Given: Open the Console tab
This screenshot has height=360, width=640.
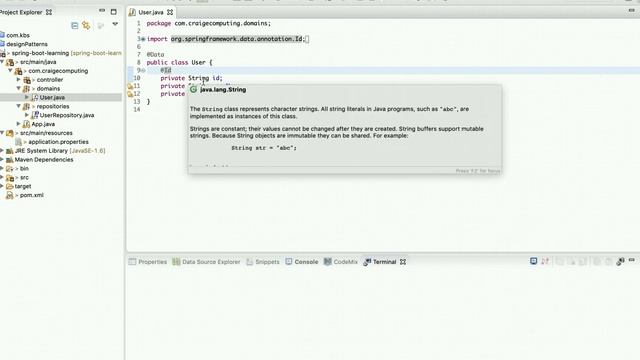Looking at the screenshot, I should 302,262.
